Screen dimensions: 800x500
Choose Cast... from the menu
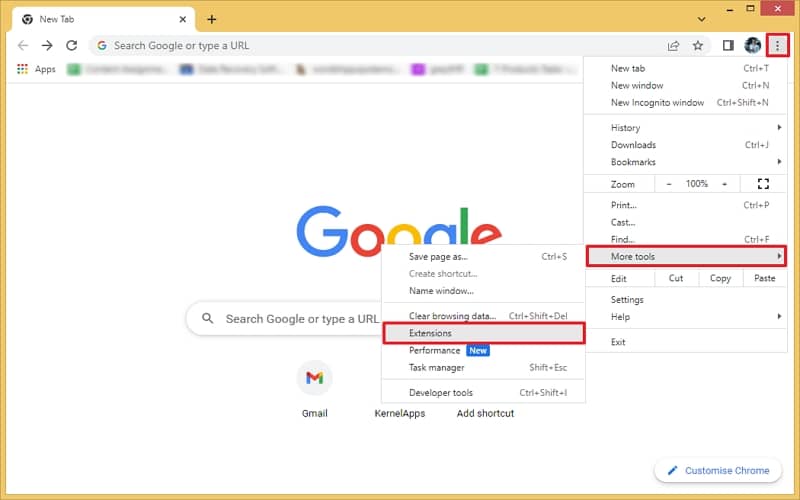click(x=686, y=222)
